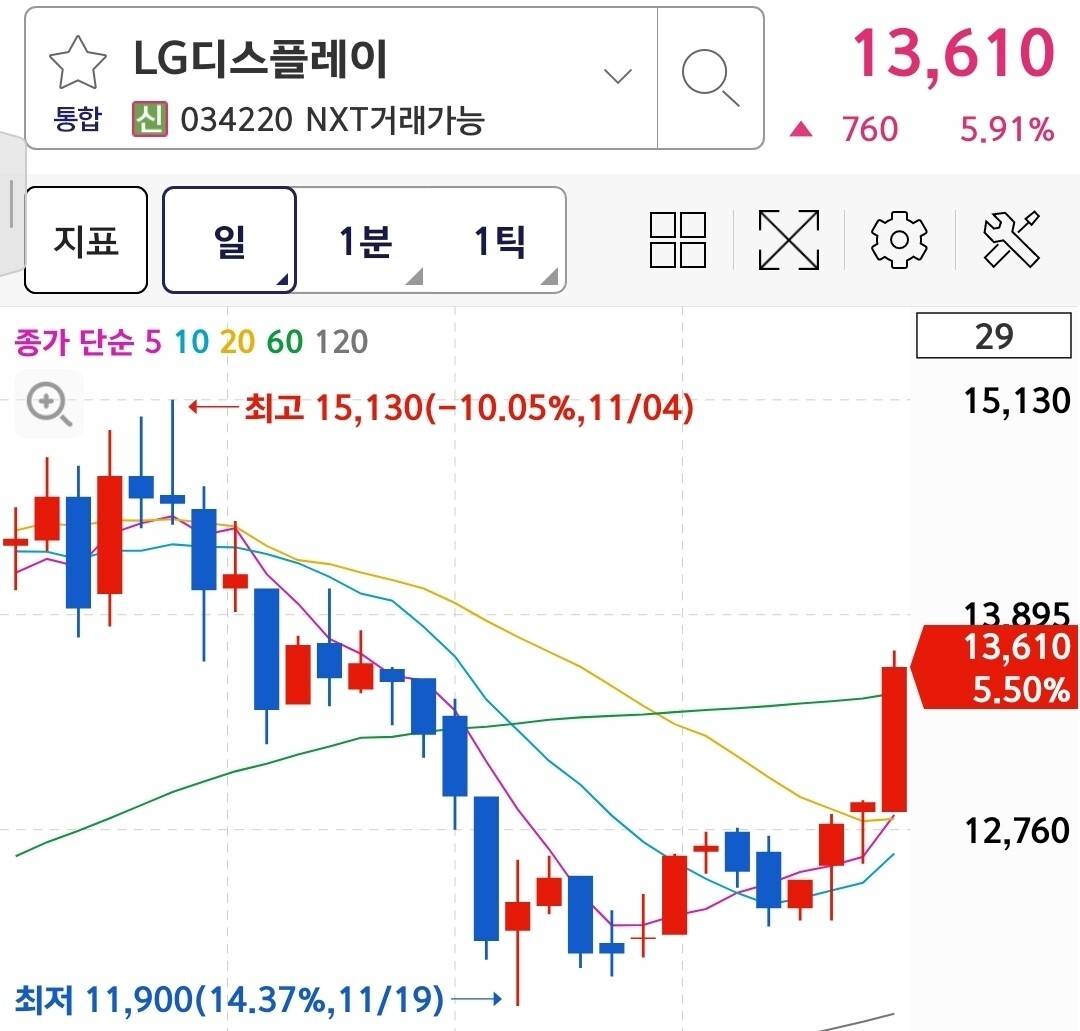Click the 12,760 price axis label
Image resolution: width=1080 pixels, height=1031 pixels.
[x=1017, y=831]
